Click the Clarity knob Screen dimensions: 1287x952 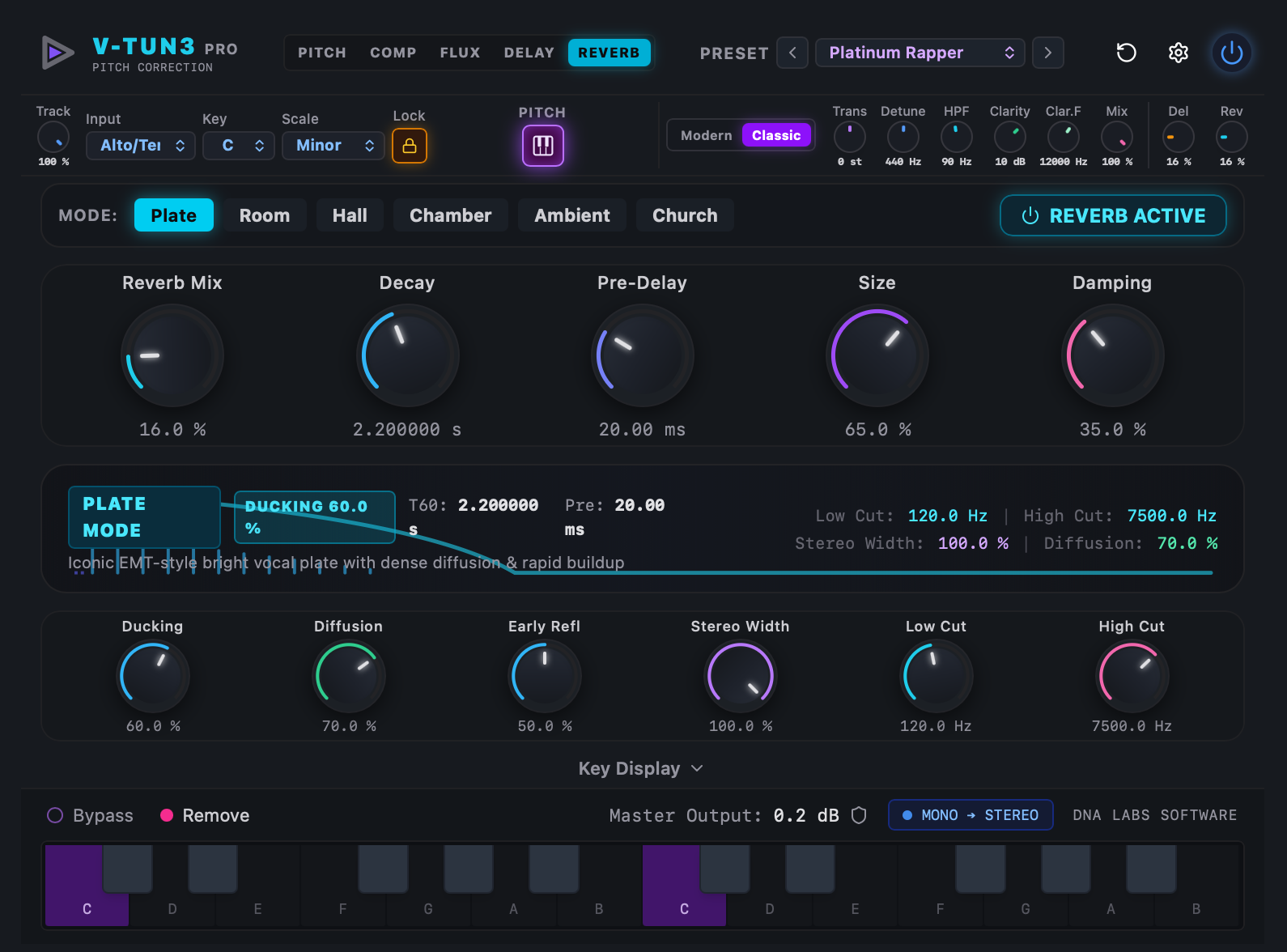pos(1009,137)
